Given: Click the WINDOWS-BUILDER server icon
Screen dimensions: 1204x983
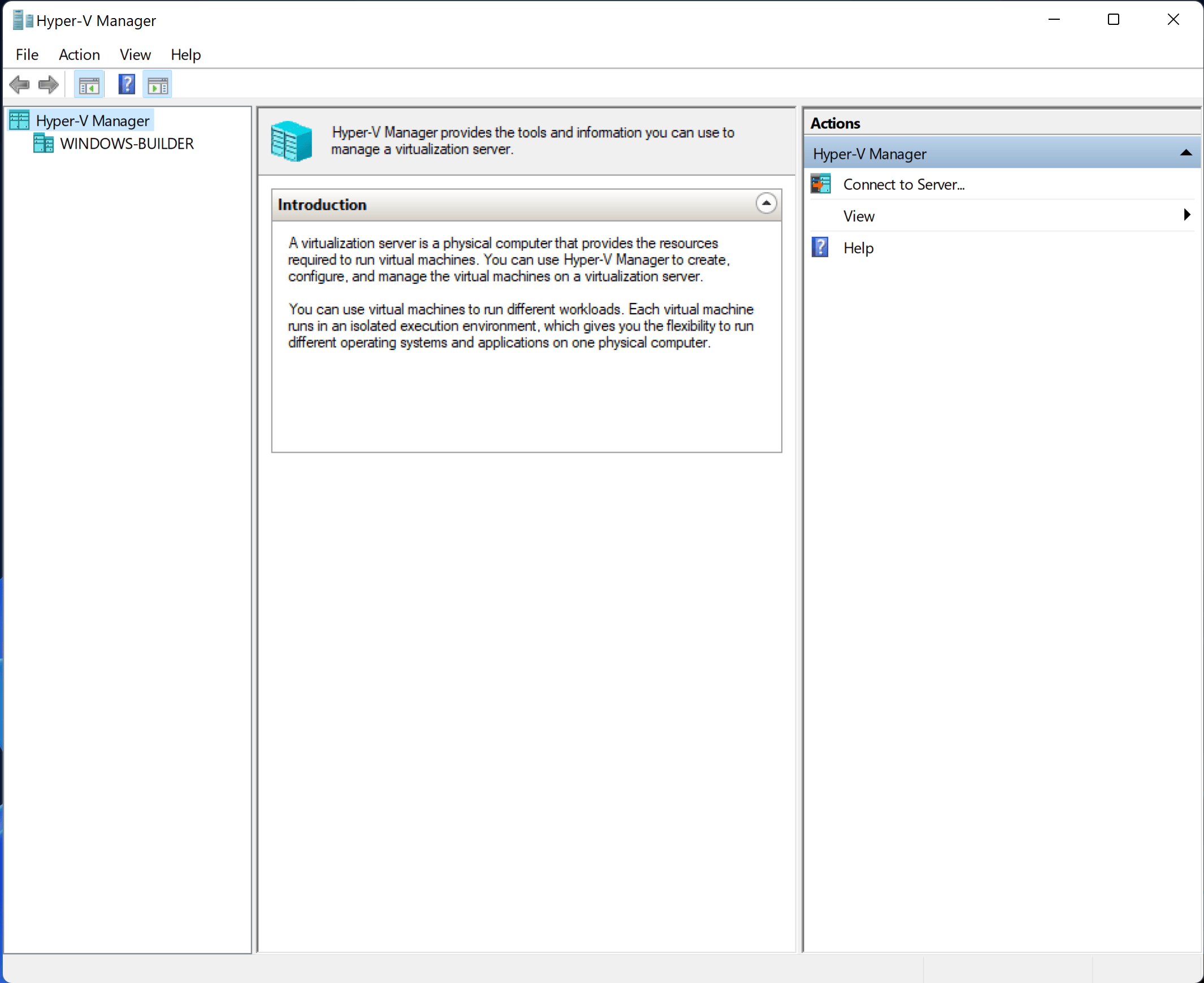Looking at the screenshot, I should tap(44, 143).
